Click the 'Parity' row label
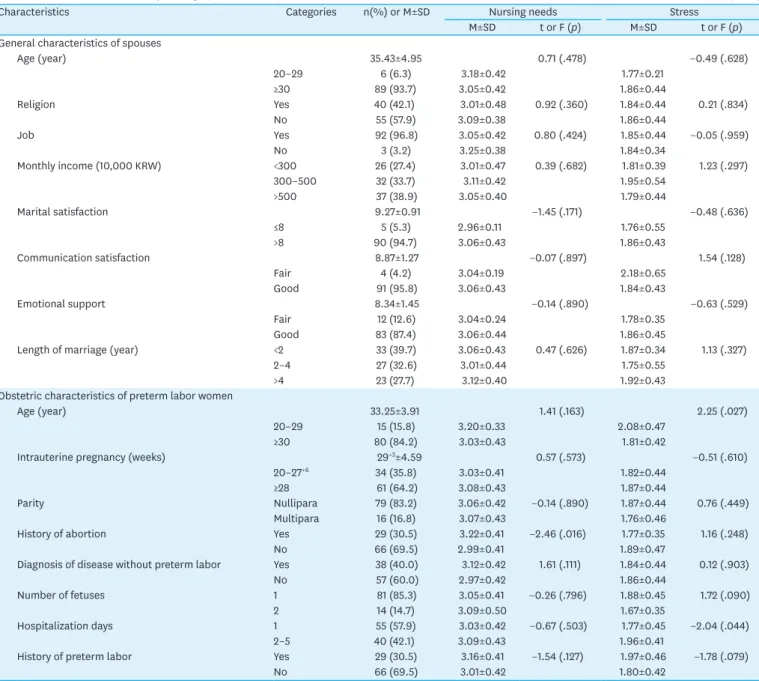Screen dimensions: 759x681 tap(30, 503)
